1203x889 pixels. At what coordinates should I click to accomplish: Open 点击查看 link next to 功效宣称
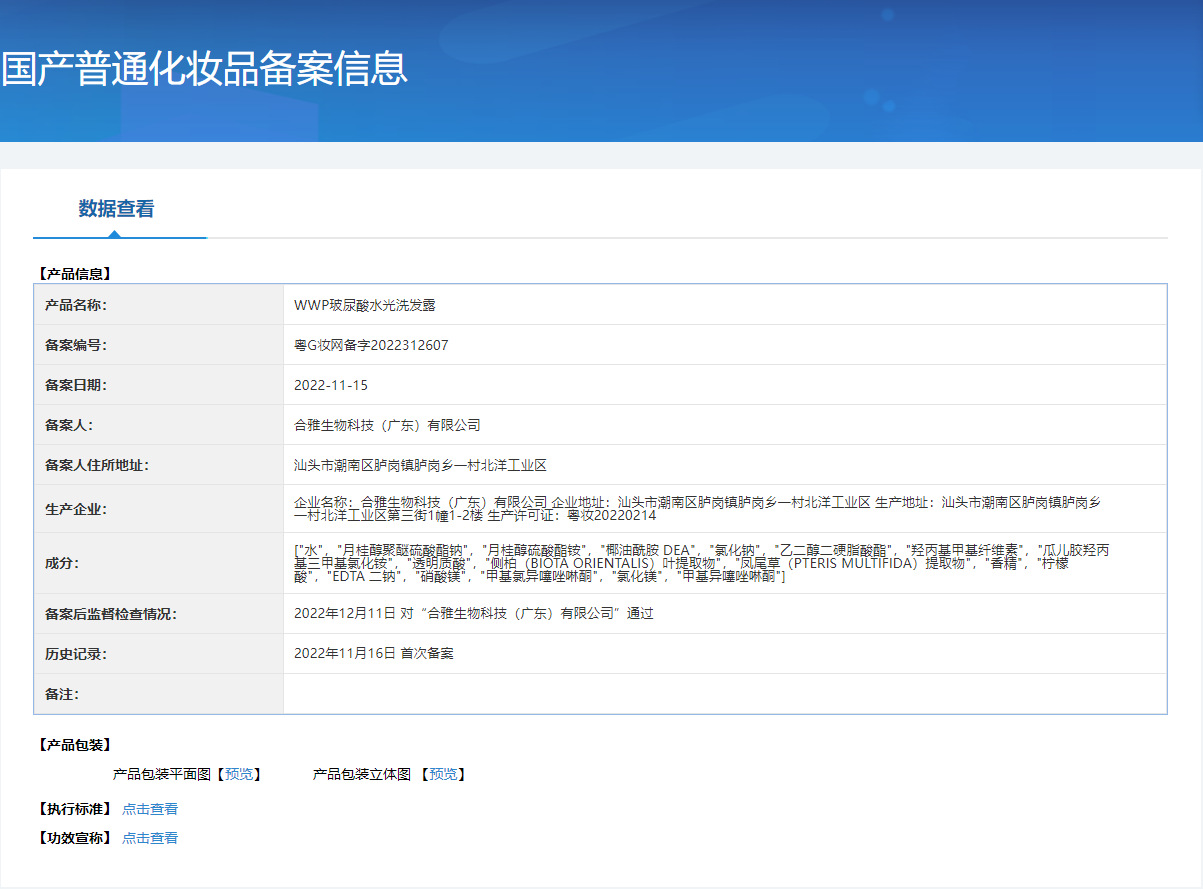(x=150, y=838)
